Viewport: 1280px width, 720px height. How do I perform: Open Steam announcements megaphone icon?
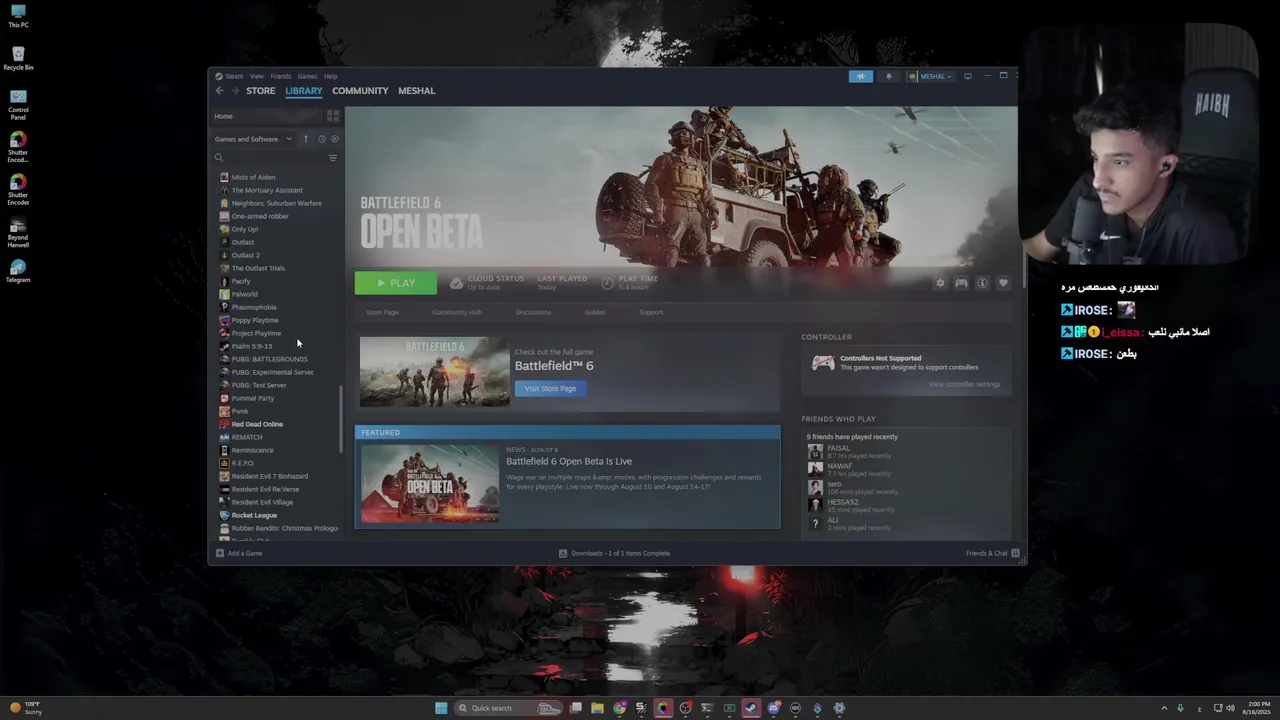[x=861, y=76]
